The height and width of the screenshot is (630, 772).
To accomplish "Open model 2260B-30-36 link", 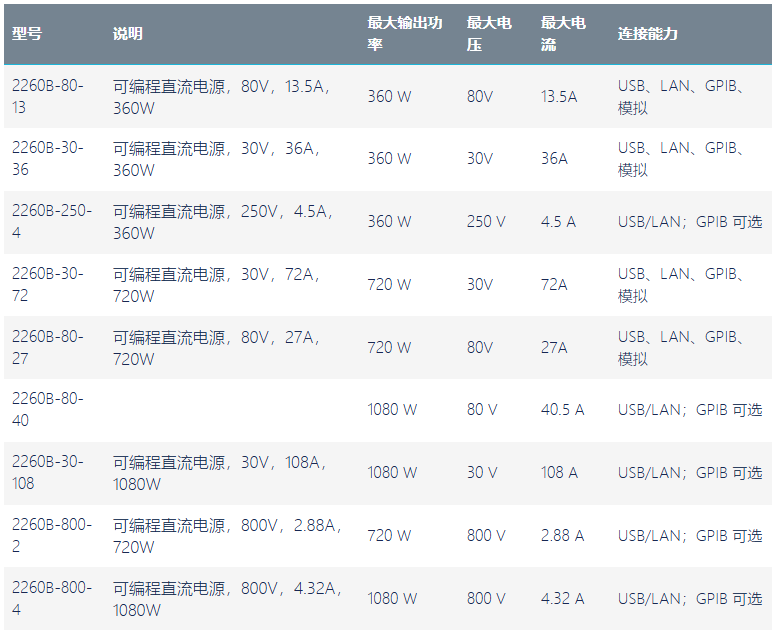I will pyautogui.click(x=48, y=158).
